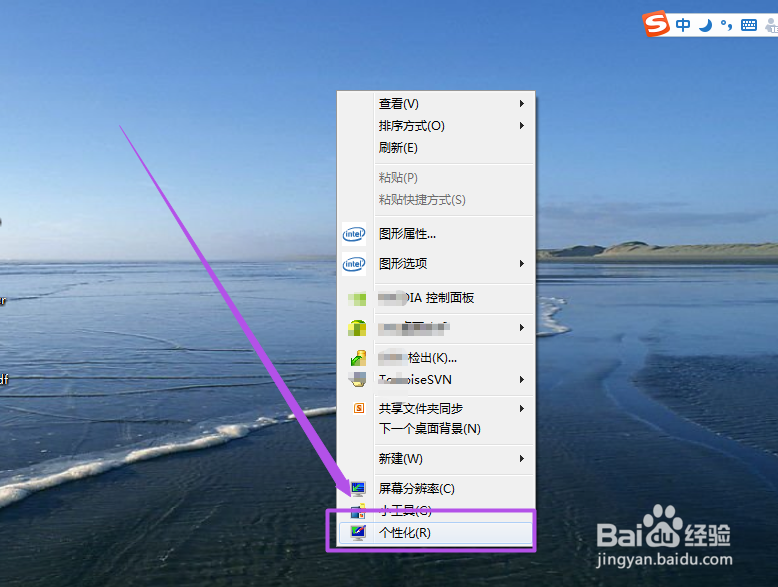The width and height of the screenshot is (778, 587).
Task: Open 个性化(R) personalization
Action: tap(435, 532)
